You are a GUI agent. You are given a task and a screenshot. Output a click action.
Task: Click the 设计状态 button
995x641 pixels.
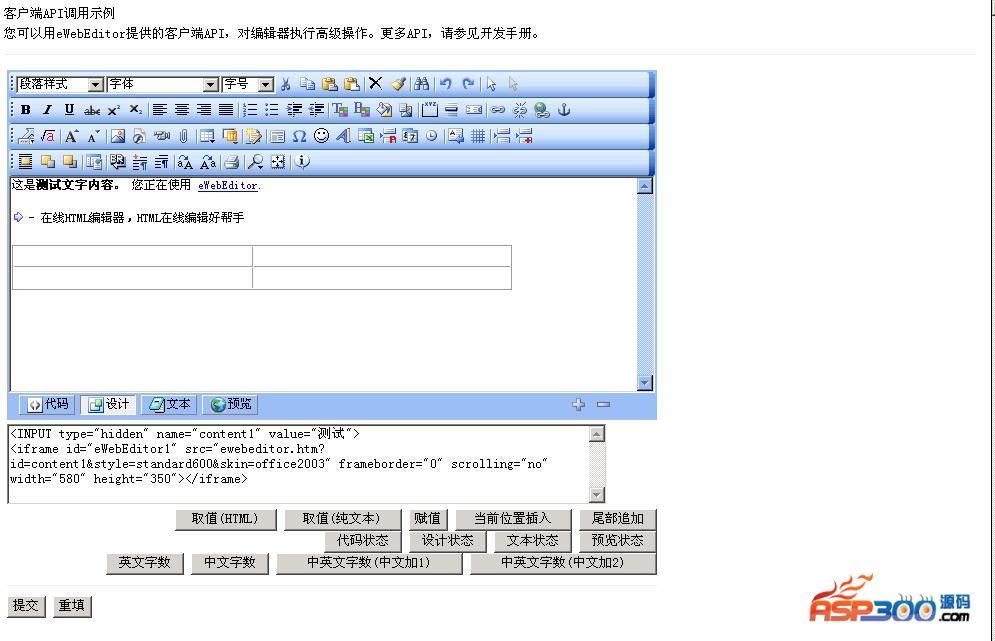point(448,541)
